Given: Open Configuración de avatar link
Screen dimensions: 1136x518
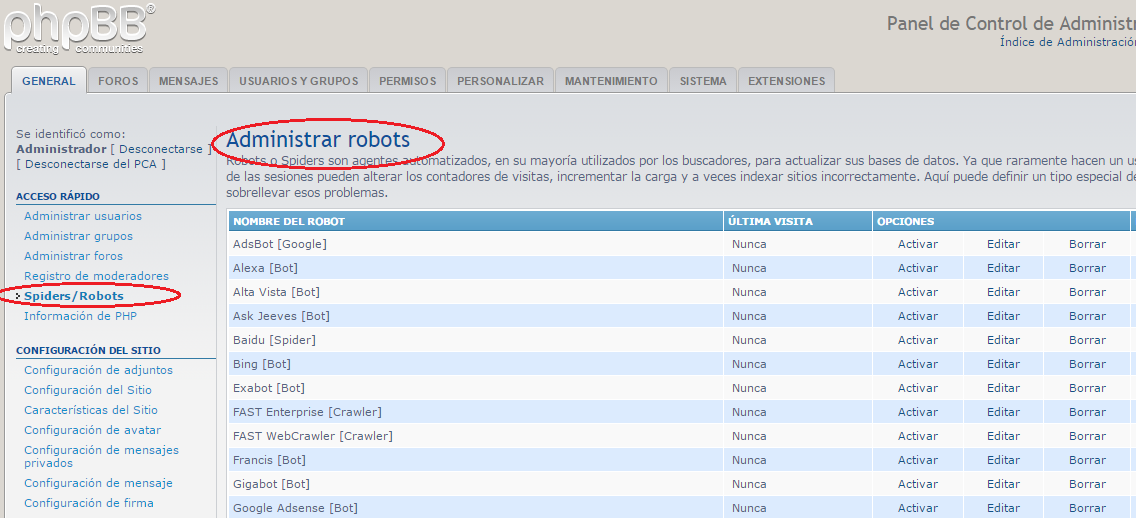Looking at the screenshot, I should pyautogui.click(x=92, y=430).
